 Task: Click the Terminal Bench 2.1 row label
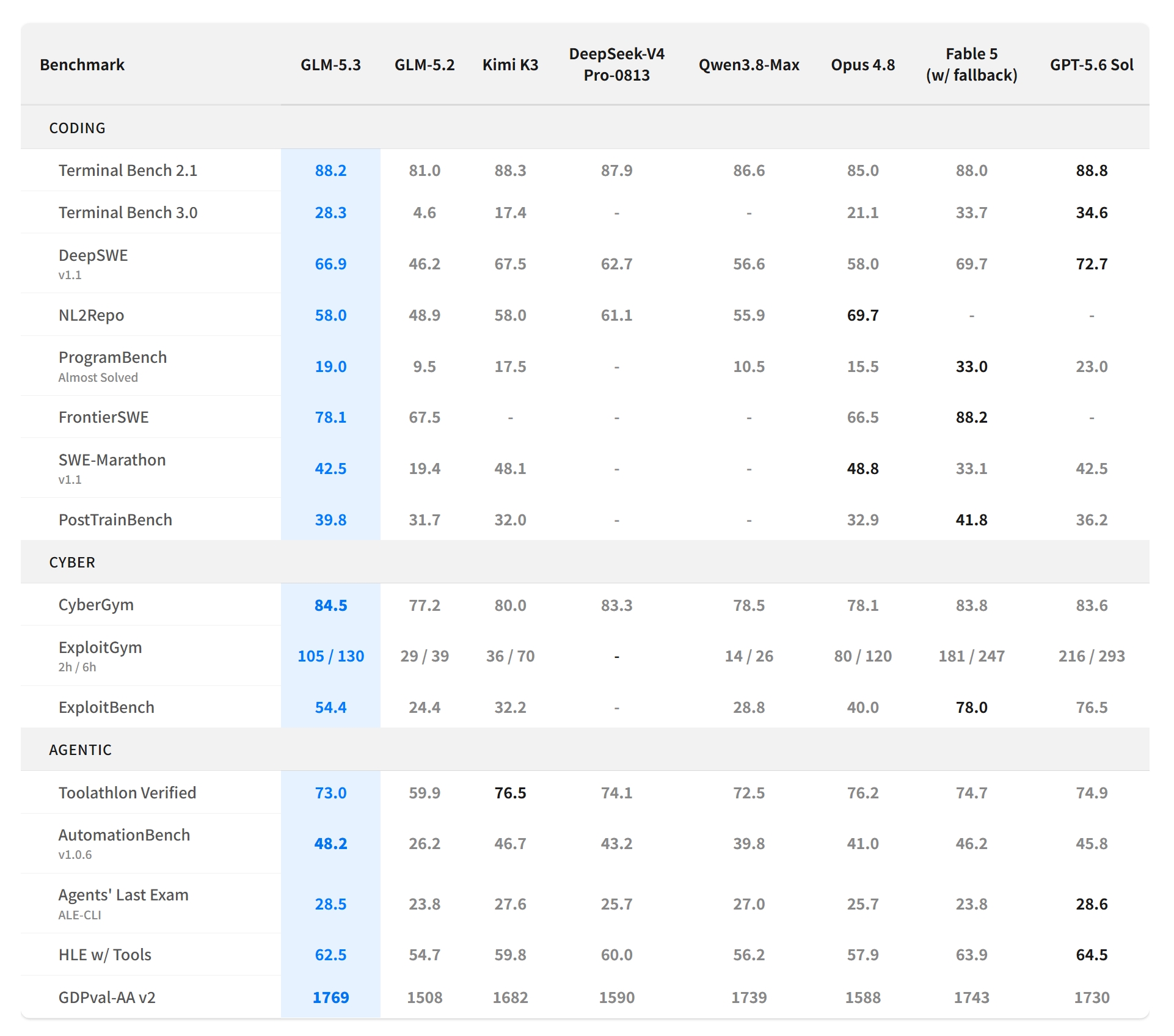pyautogui.click(x=128, y=170)
